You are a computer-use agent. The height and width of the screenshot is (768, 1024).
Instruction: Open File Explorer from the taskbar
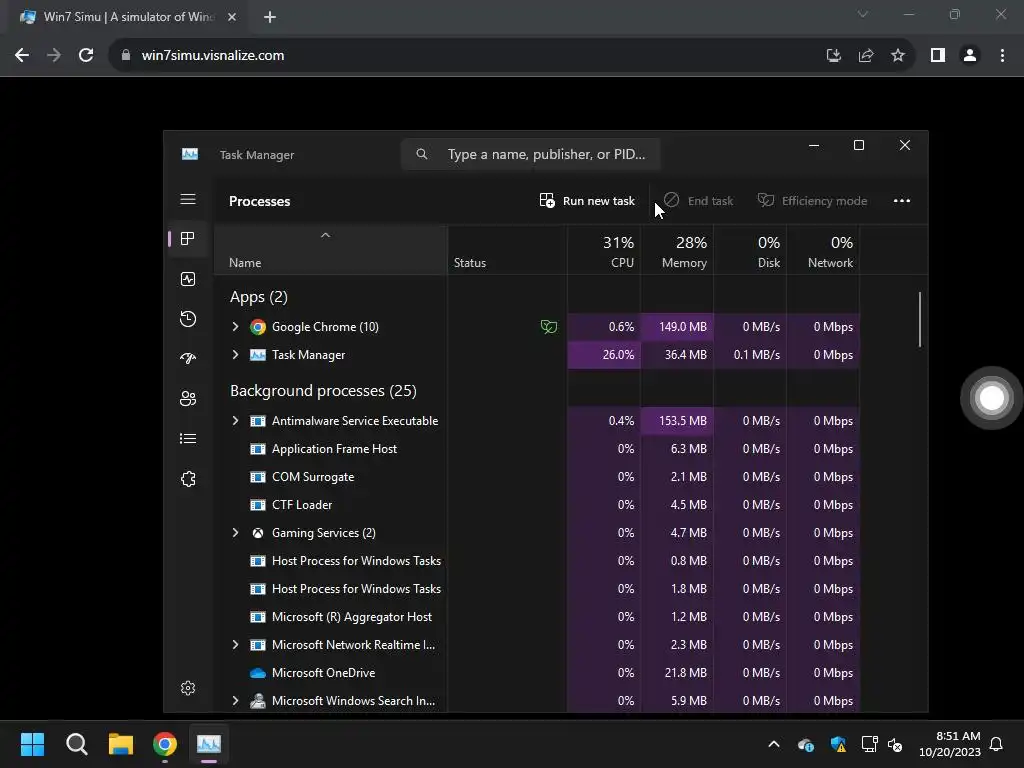(121, 744)
